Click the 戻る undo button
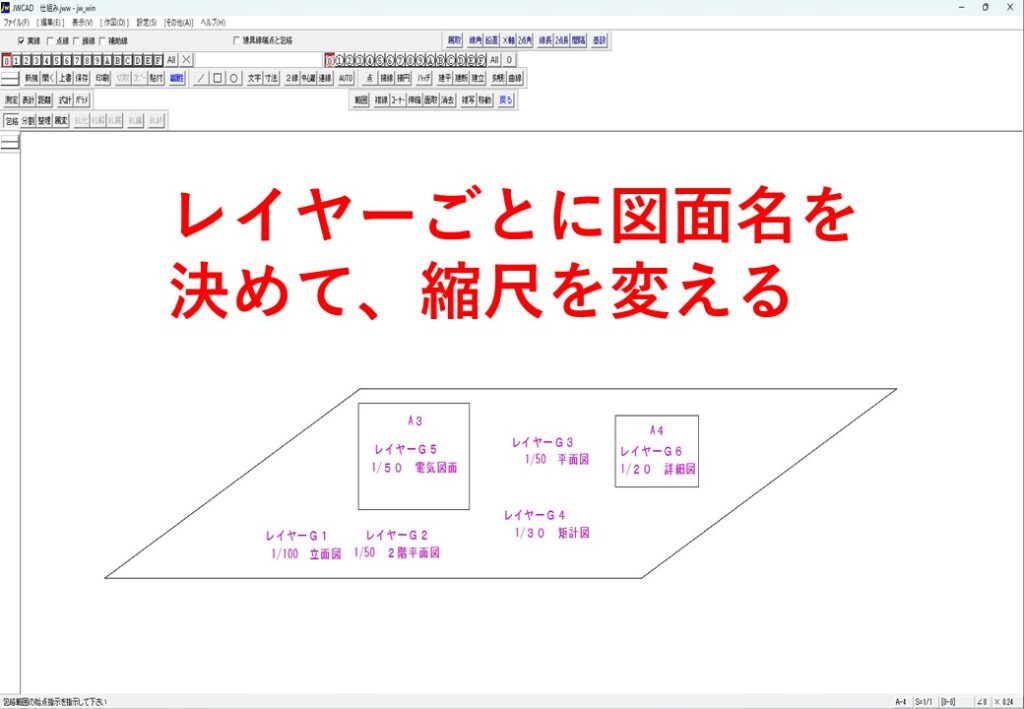 506,100
